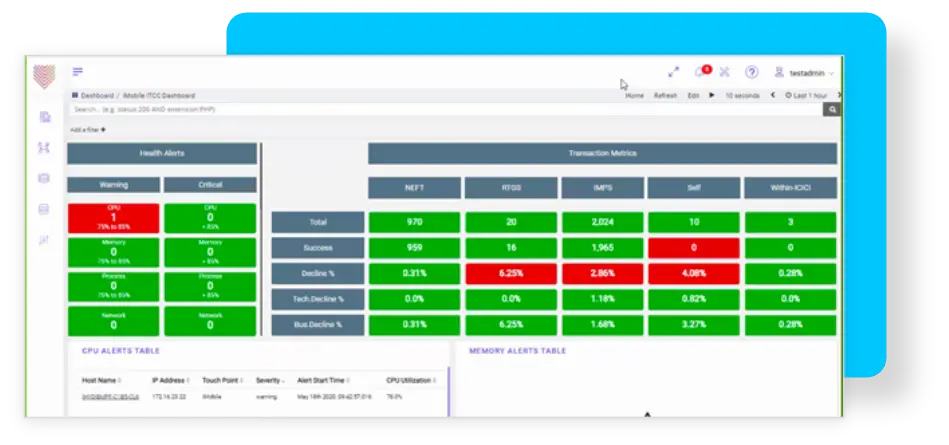Screen dimensions: 949x445
Task: Click the fullscreen expand arrows icon
Action: point(673,73)
